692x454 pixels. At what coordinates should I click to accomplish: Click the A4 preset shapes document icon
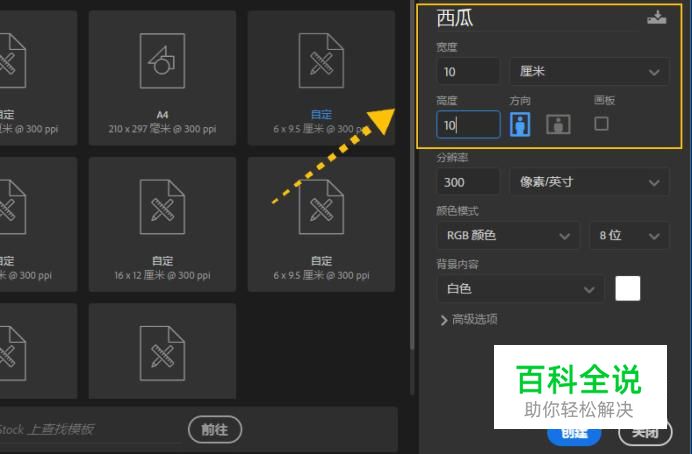[x=162, y=61]
